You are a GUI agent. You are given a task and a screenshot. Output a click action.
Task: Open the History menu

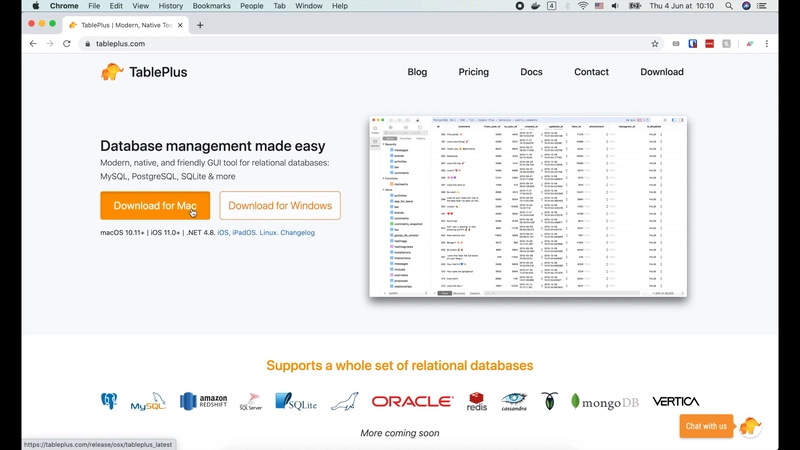[170, 6]
